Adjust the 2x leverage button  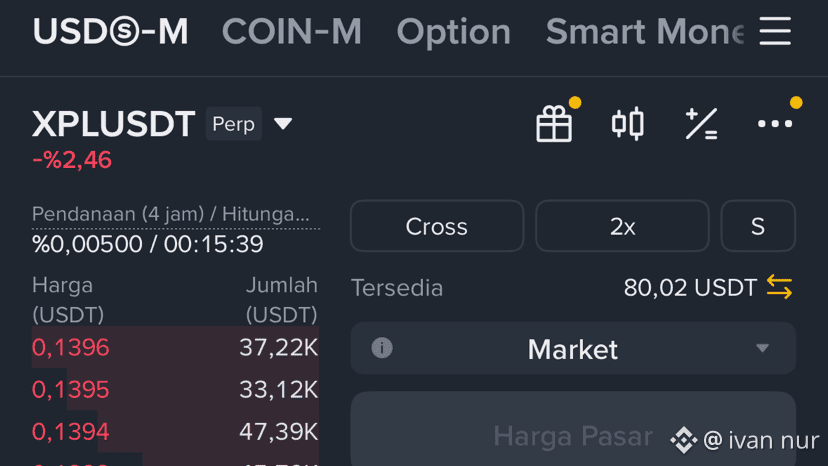(x=622, y=227)
